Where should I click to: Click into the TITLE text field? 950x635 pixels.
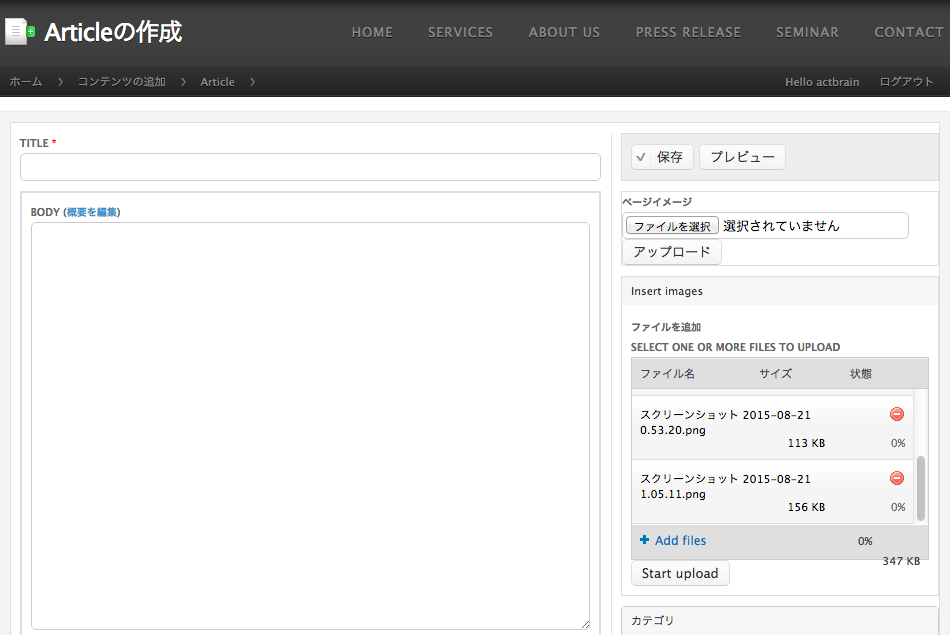point(310,167)
